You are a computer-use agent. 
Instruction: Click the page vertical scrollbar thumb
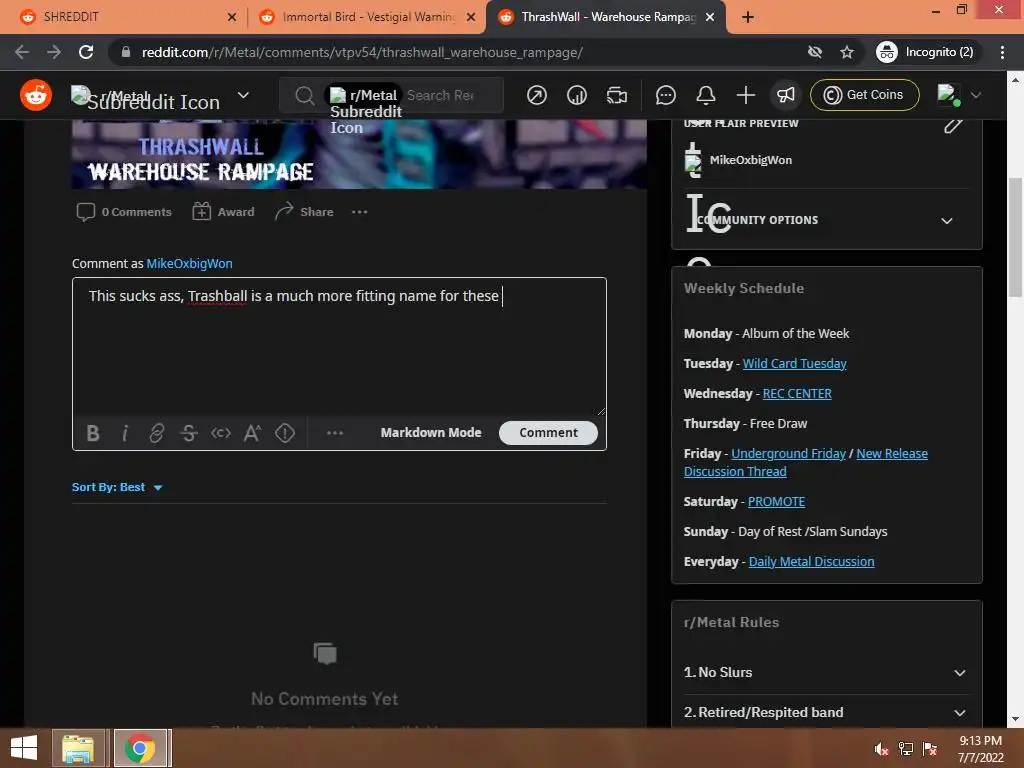click(1015, 236)
